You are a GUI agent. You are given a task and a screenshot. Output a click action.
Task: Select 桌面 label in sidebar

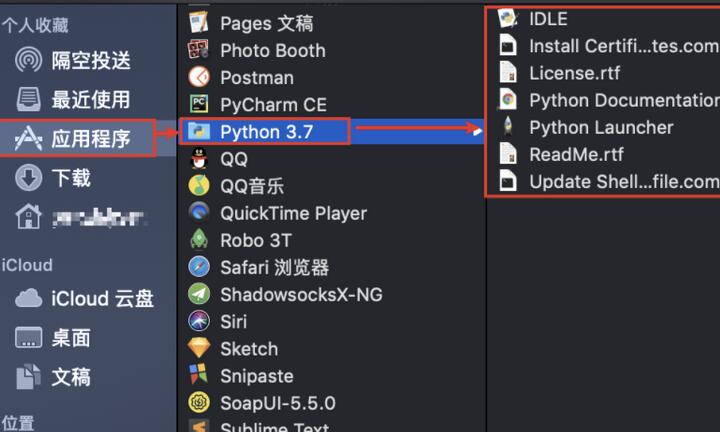point(71,338)
